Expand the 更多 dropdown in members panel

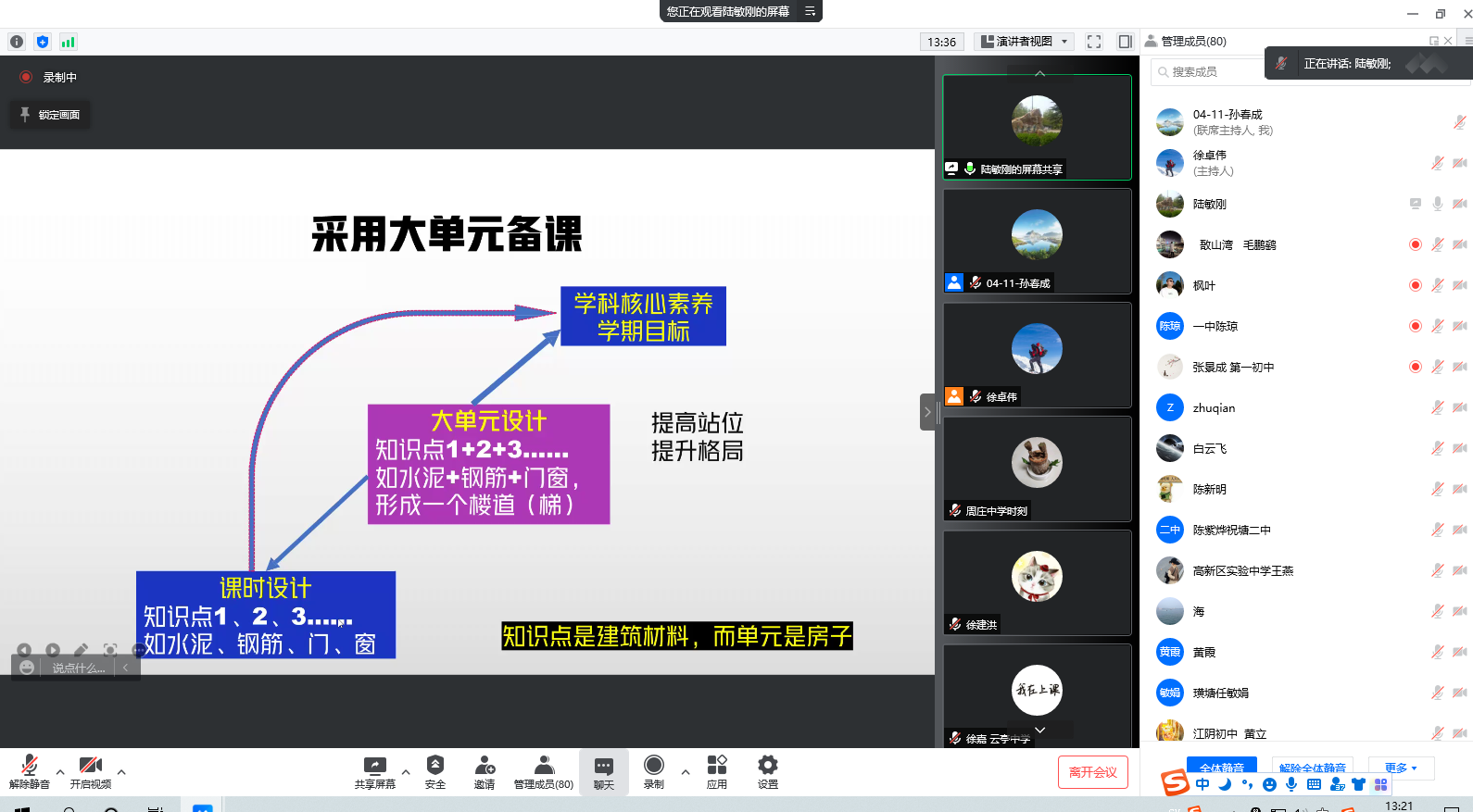click(x=1400, y=768)
